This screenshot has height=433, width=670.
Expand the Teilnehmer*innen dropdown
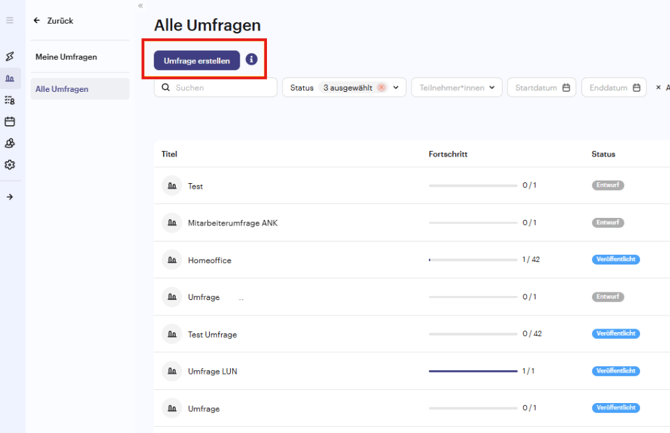coord(457,88)
